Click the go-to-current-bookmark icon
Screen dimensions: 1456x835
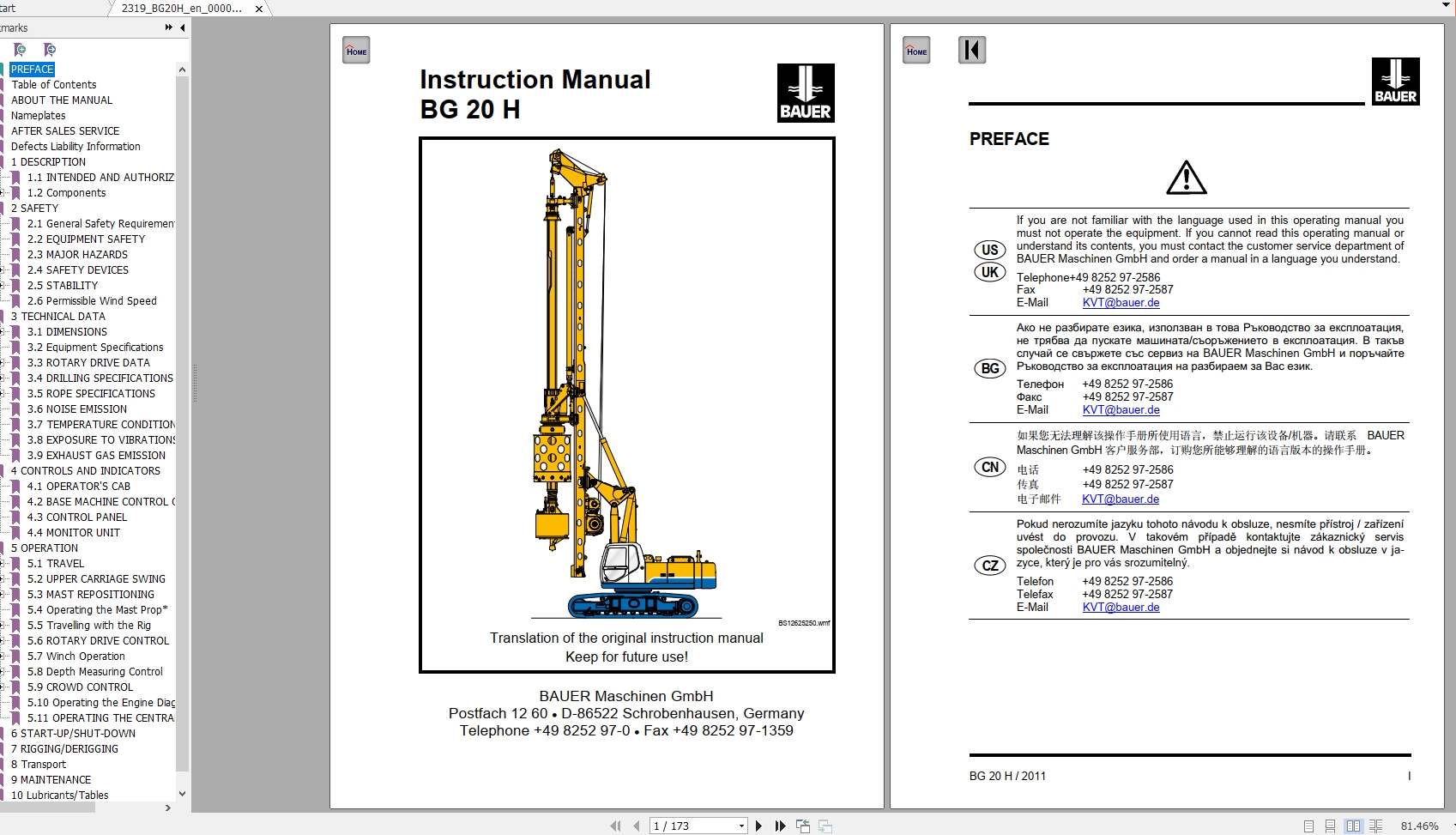pyautogui.click(x=50, y=50)
